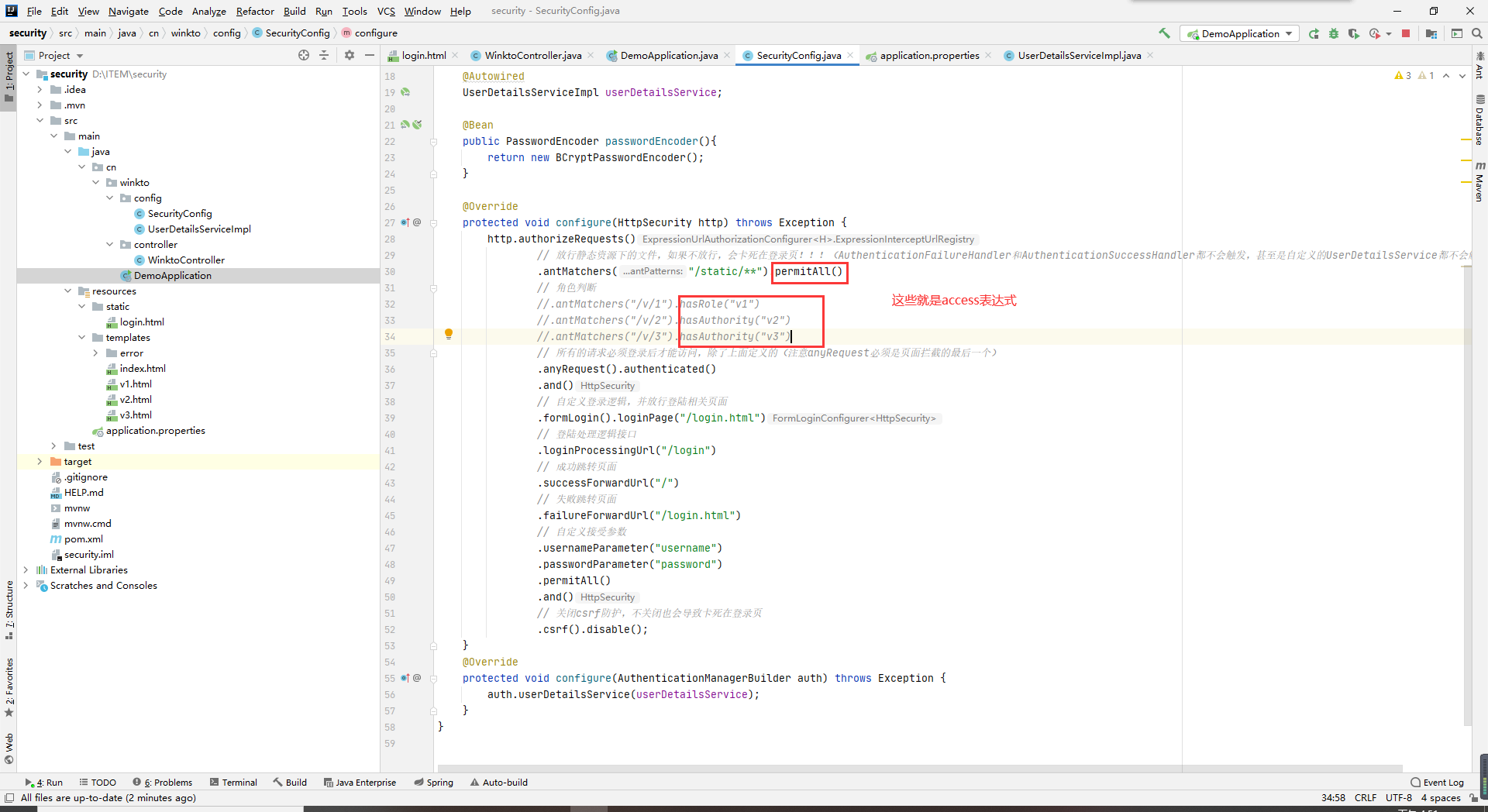Open the VCS menu
Image resolution: width=1488 pixels, height=812 pixels.
(x=386, y=11)
